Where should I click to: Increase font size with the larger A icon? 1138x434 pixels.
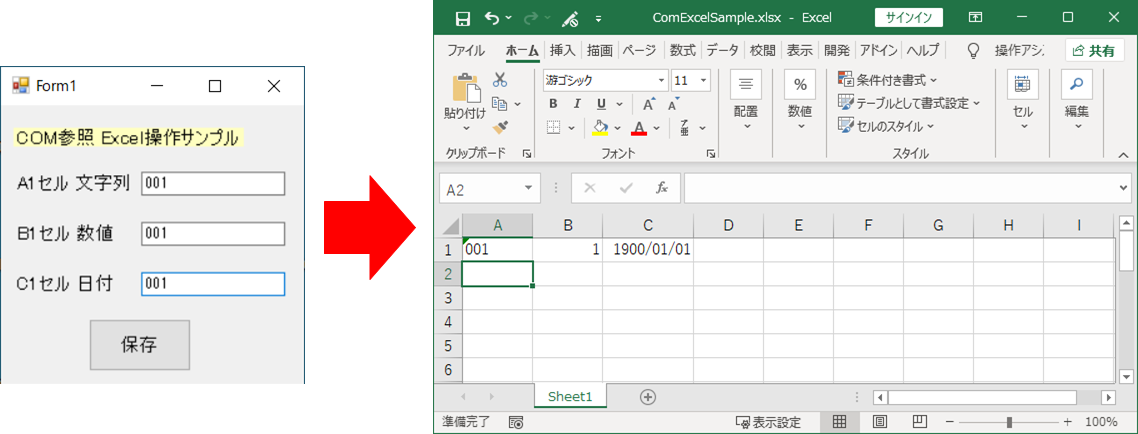pyautogui.click(x=649, y=104)
